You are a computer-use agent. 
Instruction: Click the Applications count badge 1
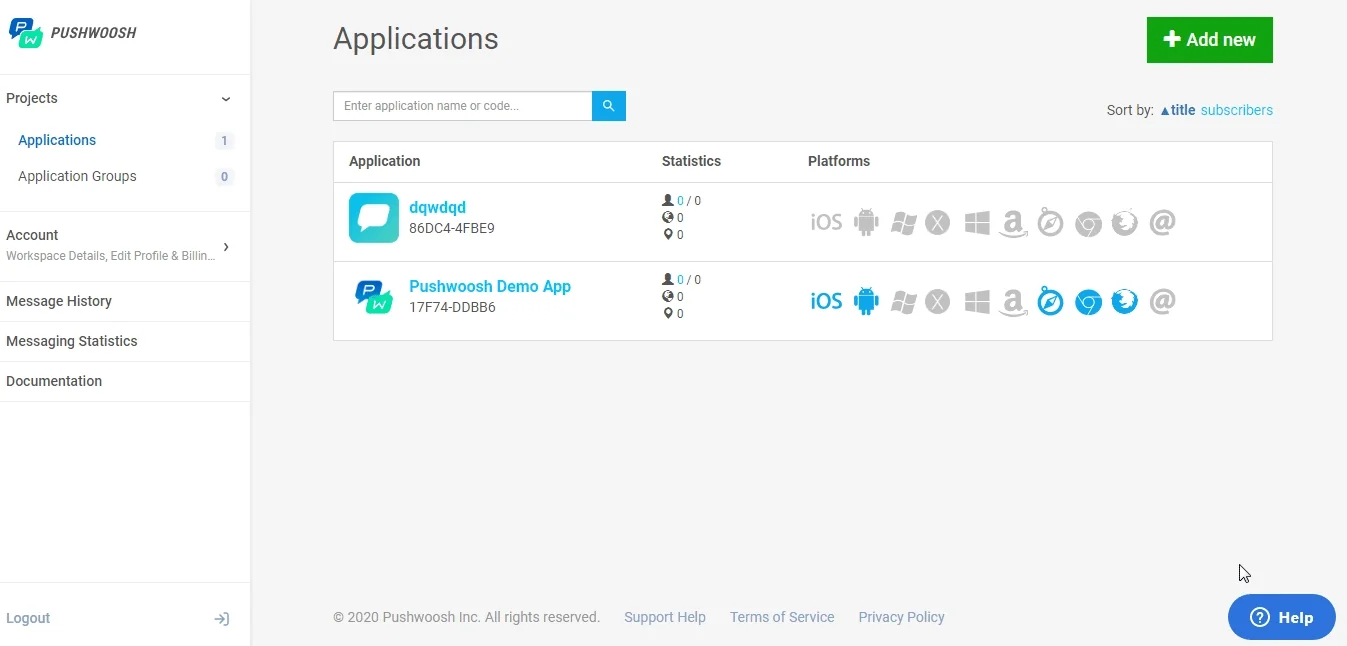click(x=224, y=141)
